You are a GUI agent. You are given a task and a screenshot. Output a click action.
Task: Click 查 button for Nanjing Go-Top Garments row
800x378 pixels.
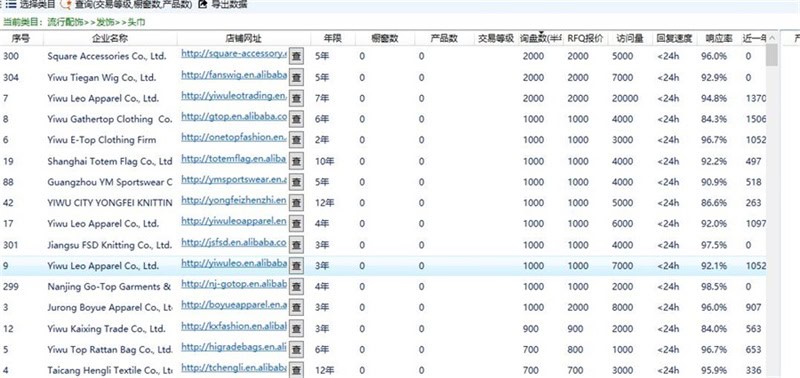296,287
